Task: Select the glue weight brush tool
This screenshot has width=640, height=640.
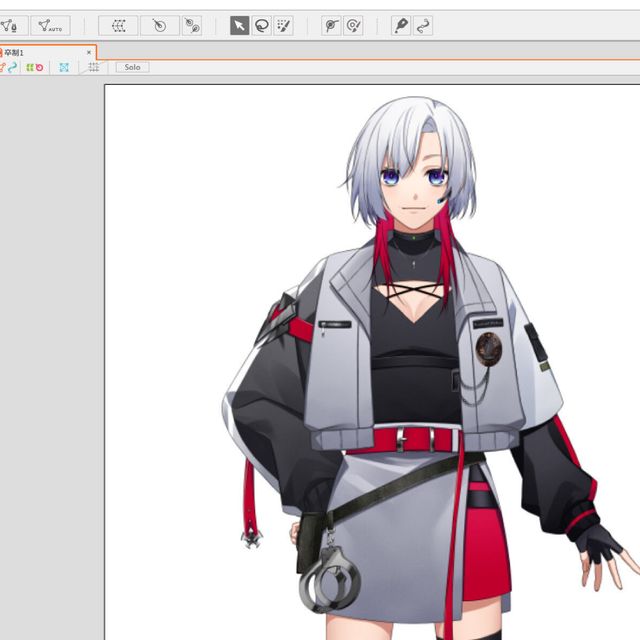Action: [x=353, y=26]
